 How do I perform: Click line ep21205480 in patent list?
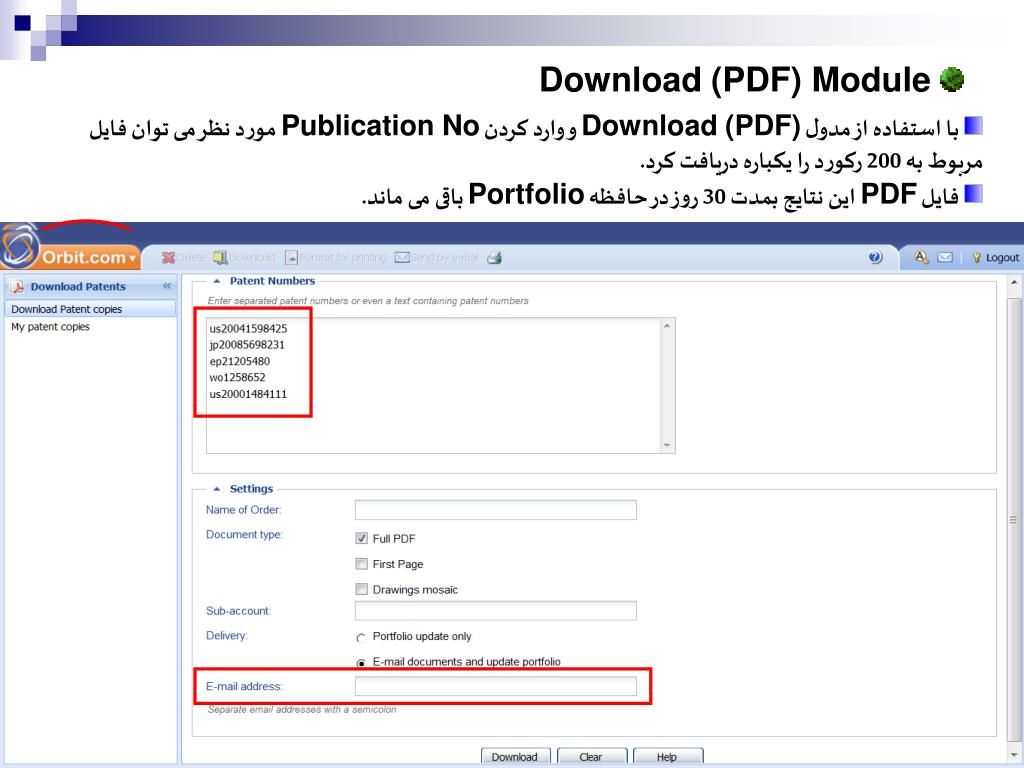pos(240,361)
